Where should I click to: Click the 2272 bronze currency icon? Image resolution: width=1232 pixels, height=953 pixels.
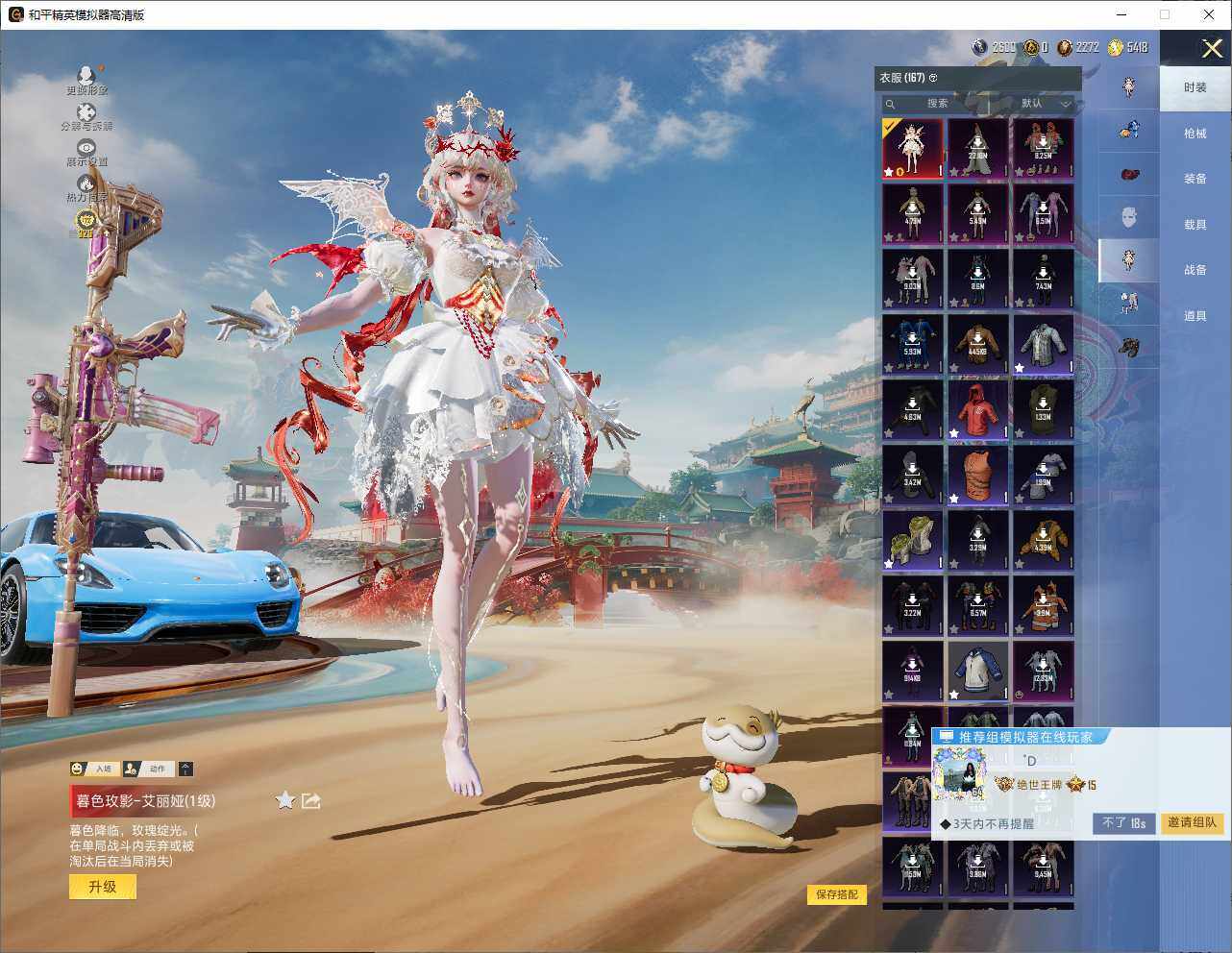(x=1065, y=47)
